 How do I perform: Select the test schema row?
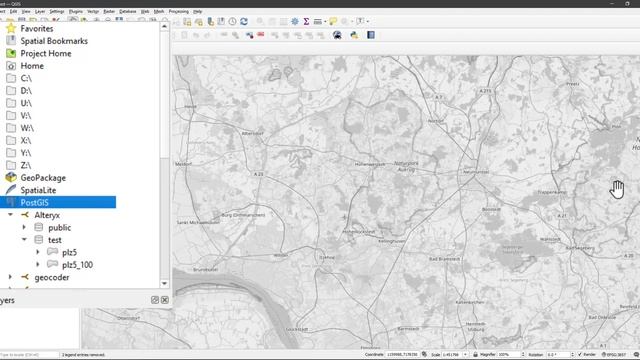55,240
